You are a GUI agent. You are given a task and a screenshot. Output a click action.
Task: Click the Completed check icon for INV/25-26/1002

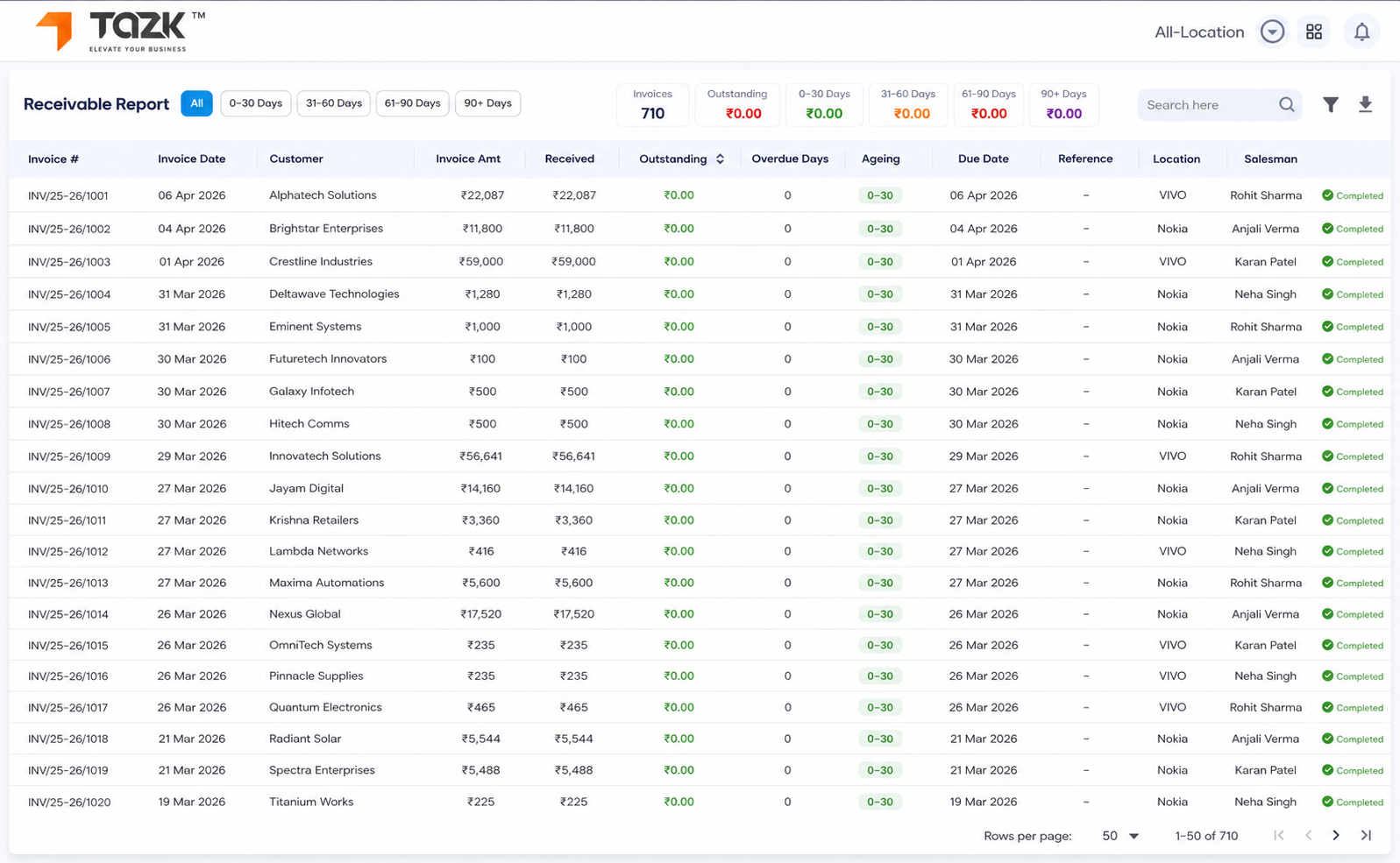tap(1327, 229)
